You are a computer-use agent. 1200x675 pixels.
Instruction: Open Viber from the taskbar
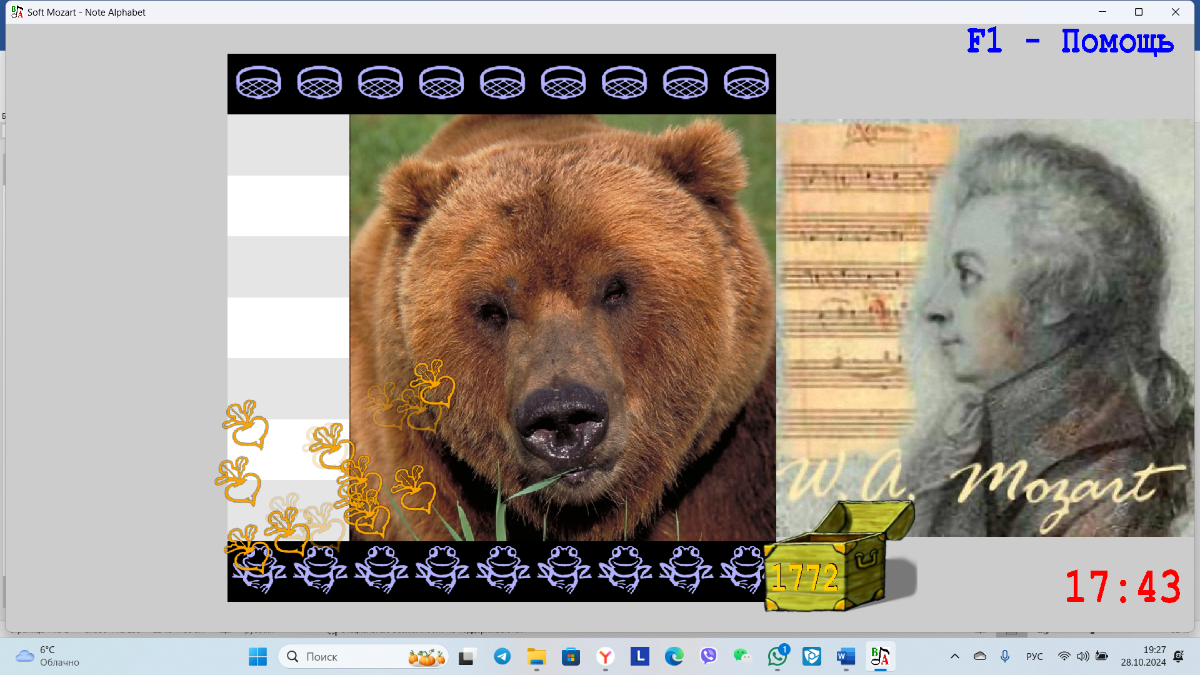(709, 657)
